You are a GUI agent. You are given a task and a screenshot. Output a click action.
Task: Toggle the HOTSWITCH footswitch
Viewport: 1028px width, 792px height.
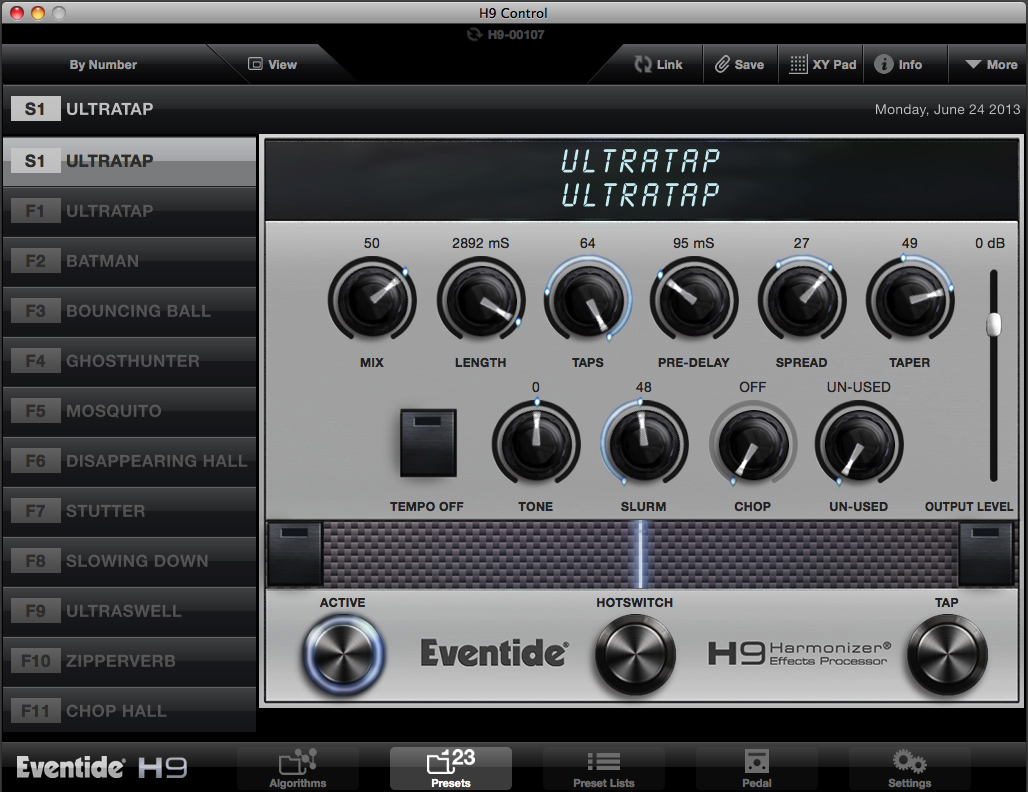[x=635, y=654]
